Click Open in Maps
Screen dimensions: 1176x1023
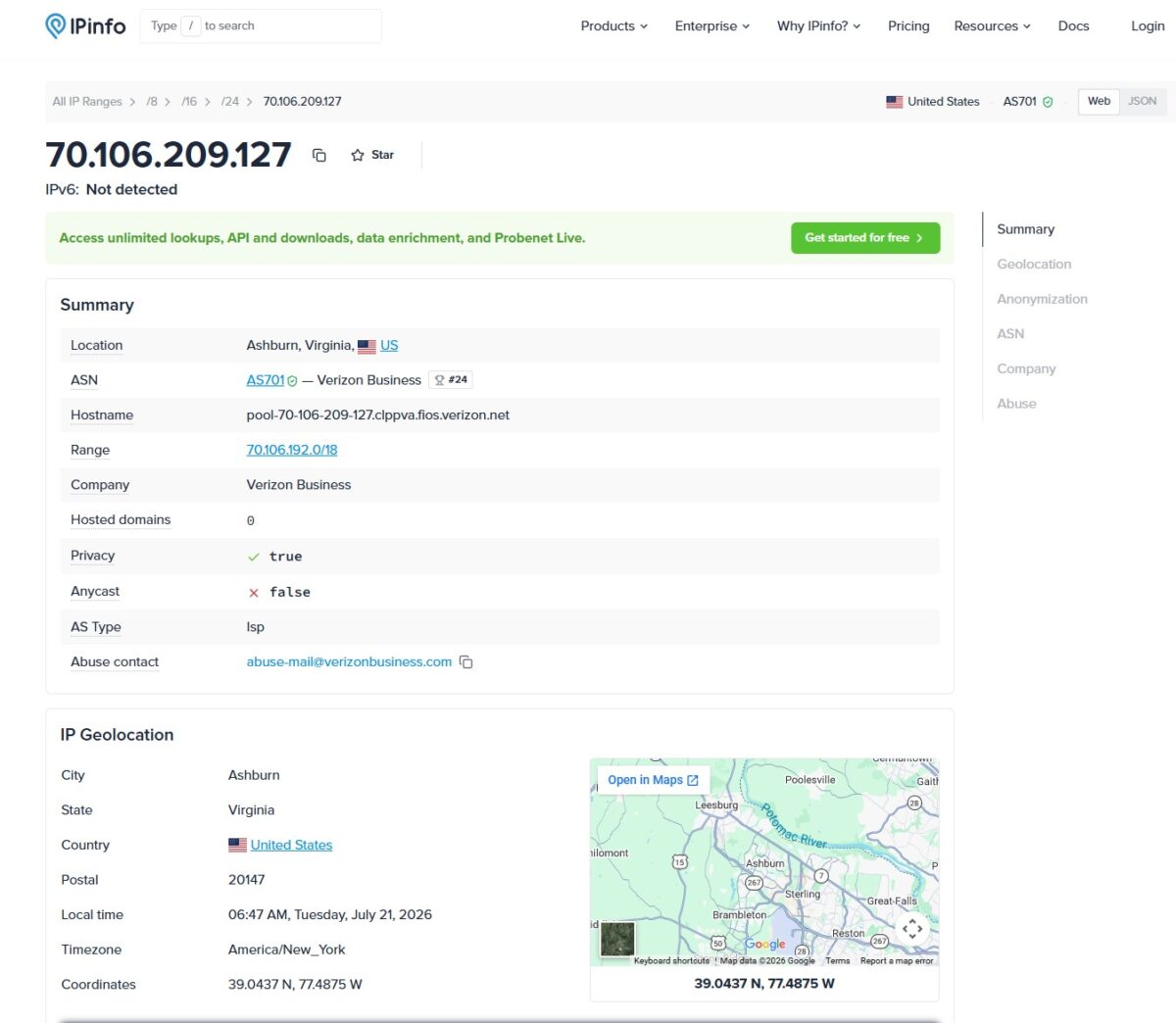653,780
